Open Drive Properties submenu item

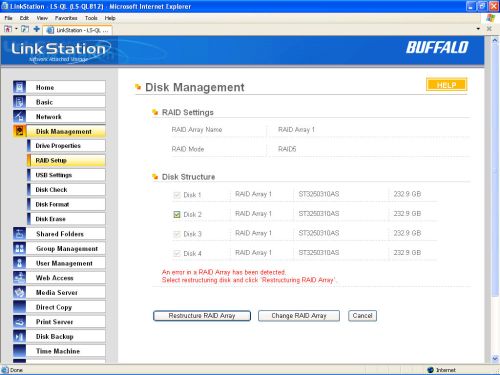coord(66,146)
